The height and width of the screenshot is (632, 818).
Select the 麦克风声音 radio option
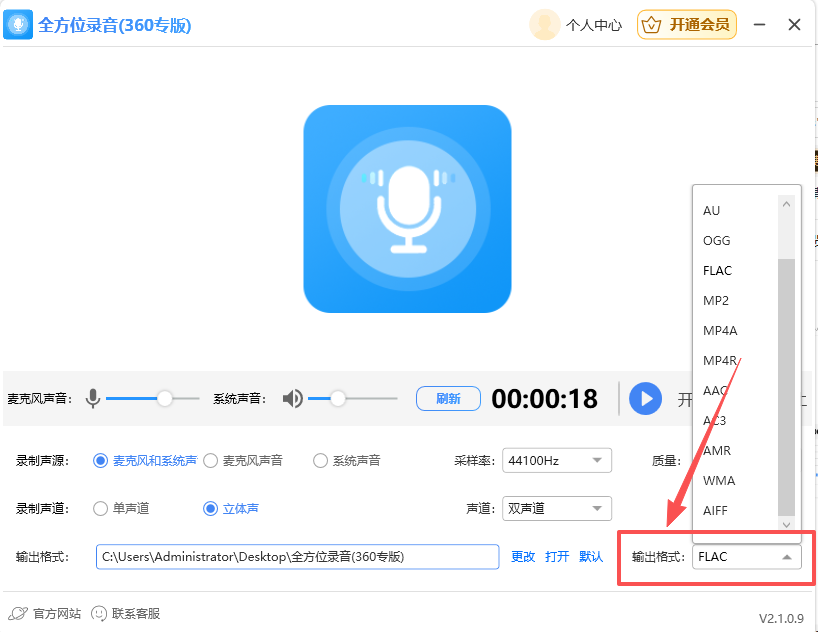[x=210, y=461]
